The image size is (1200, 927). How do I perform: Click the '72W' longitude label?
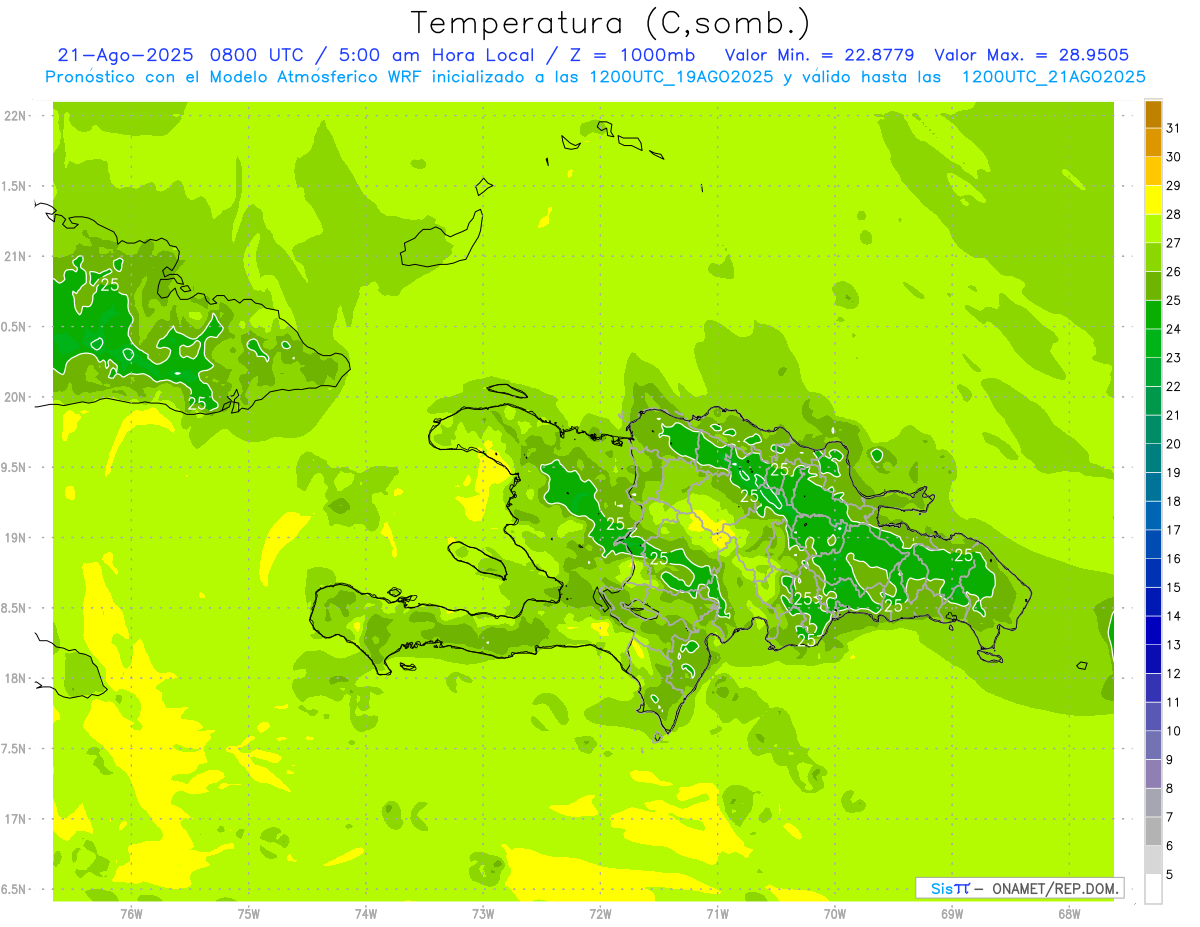[600, 914]
